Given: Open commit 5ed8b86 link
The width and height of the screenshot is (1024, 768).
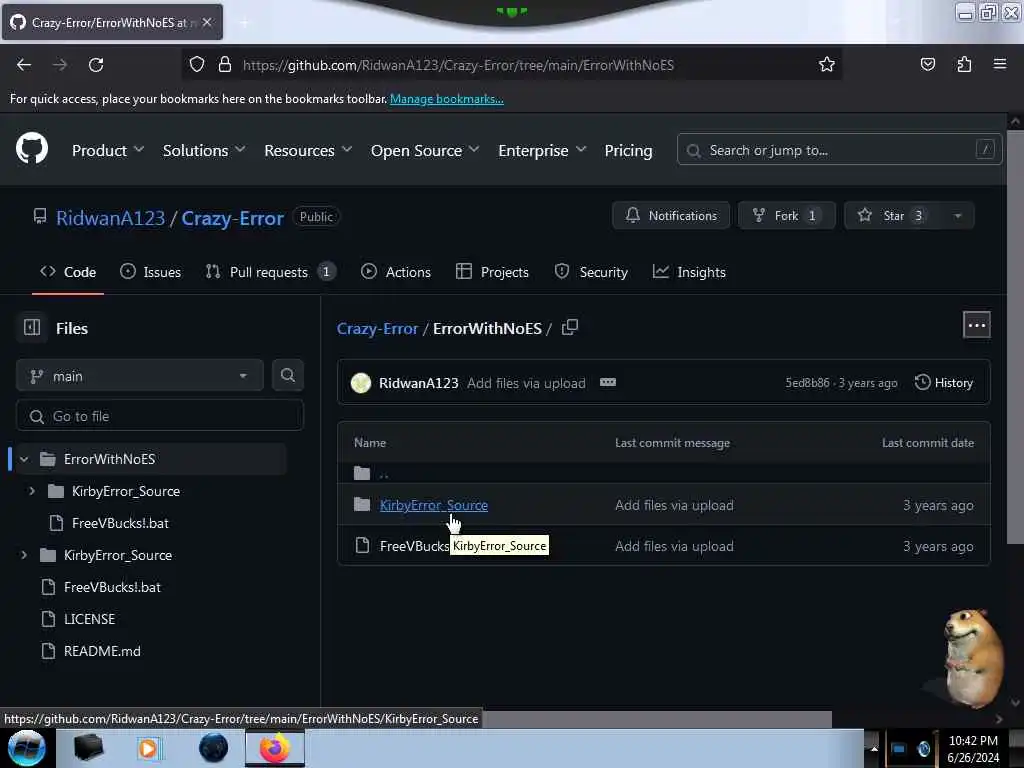Looking at the screenshot, I should [807, 383].
